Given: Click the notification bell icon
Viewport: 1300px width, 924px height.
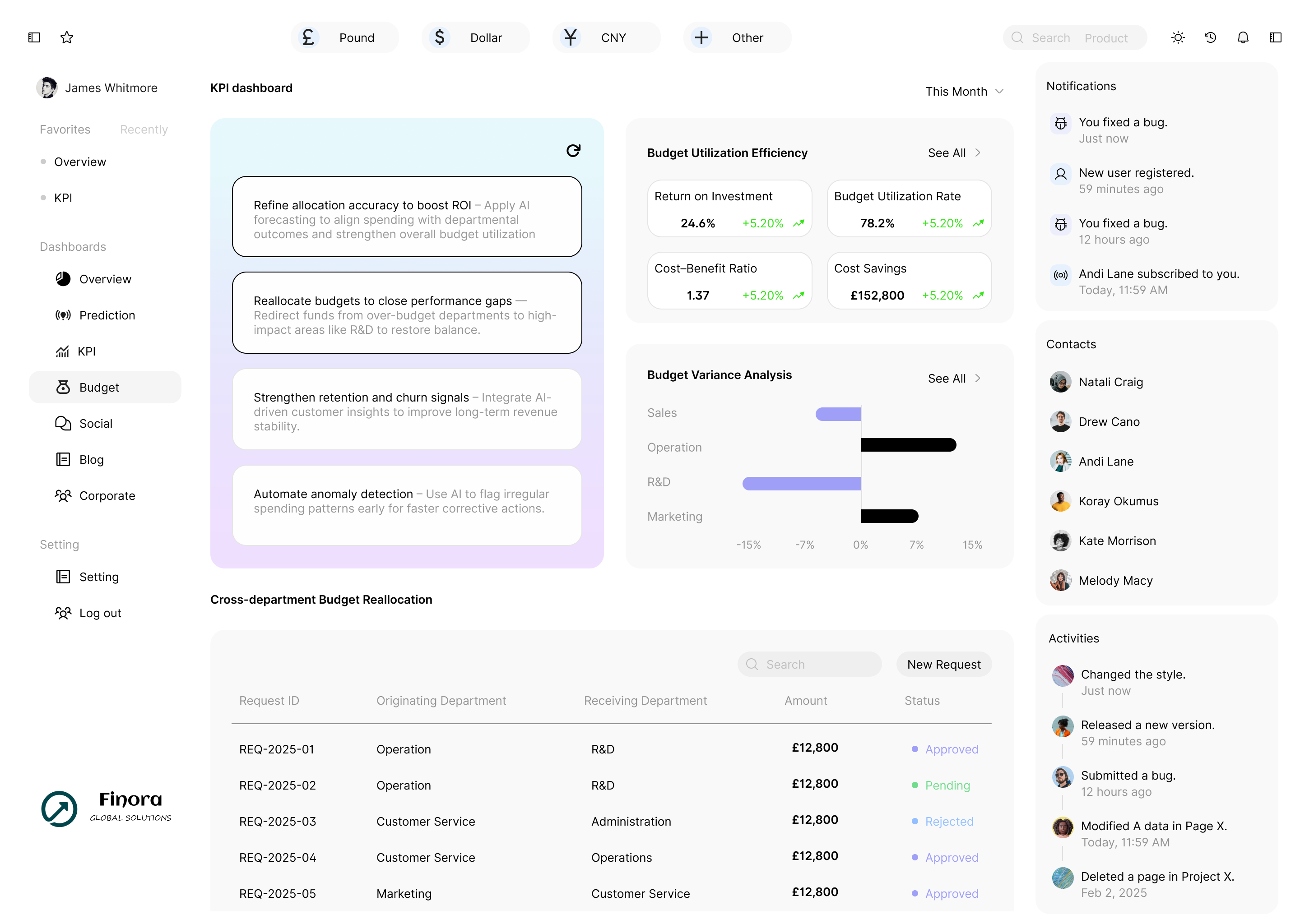Looking at the screenshot, I should (x=1243, y=37).
